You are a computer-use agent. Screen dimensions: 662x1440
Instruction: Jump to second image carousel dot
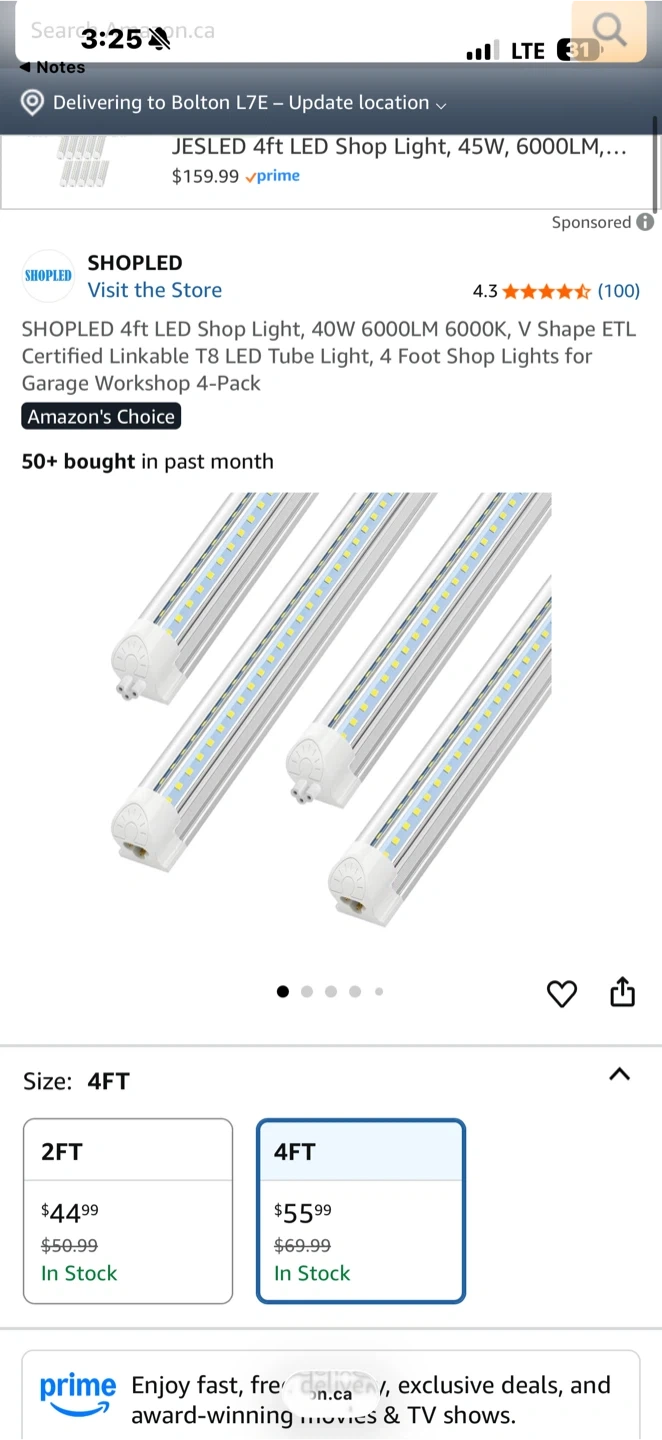(307, 992)
